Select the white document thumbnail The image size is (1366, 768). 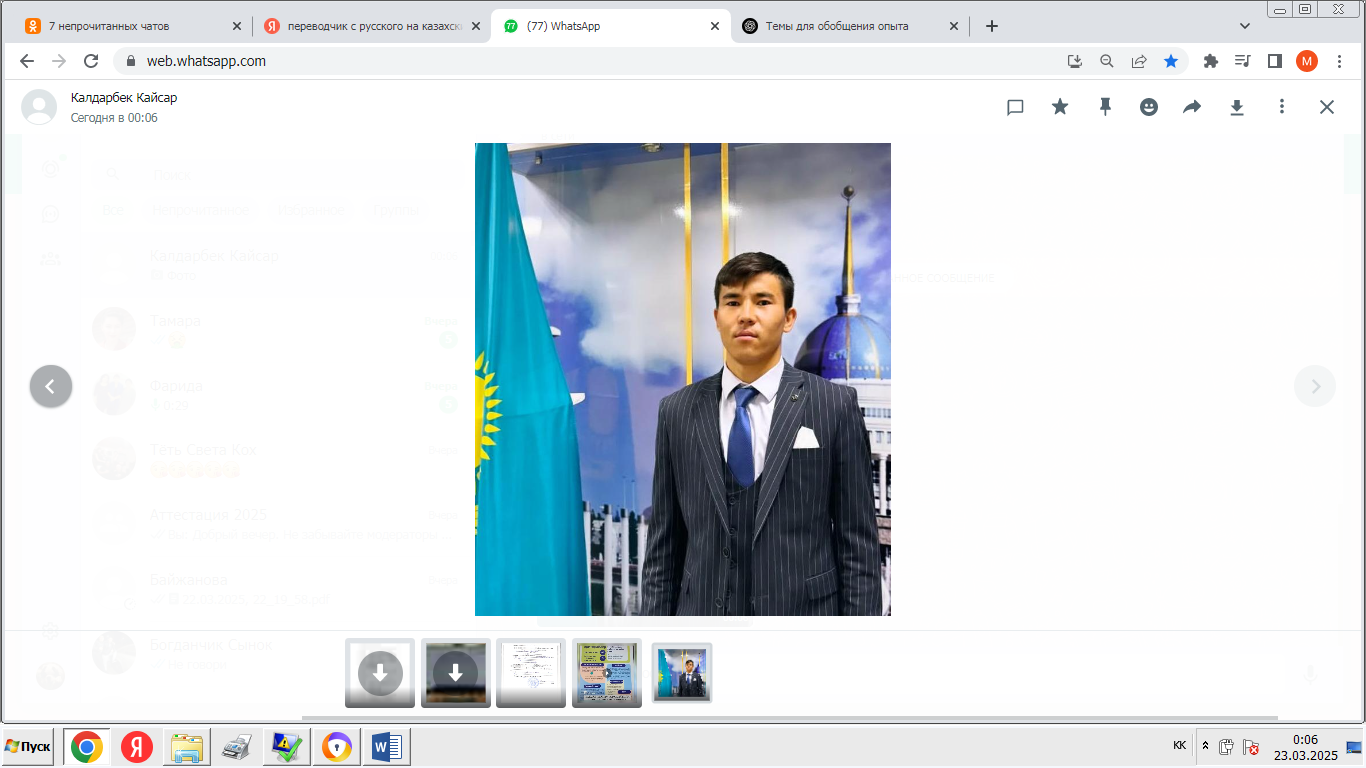[x=531, y=673]
